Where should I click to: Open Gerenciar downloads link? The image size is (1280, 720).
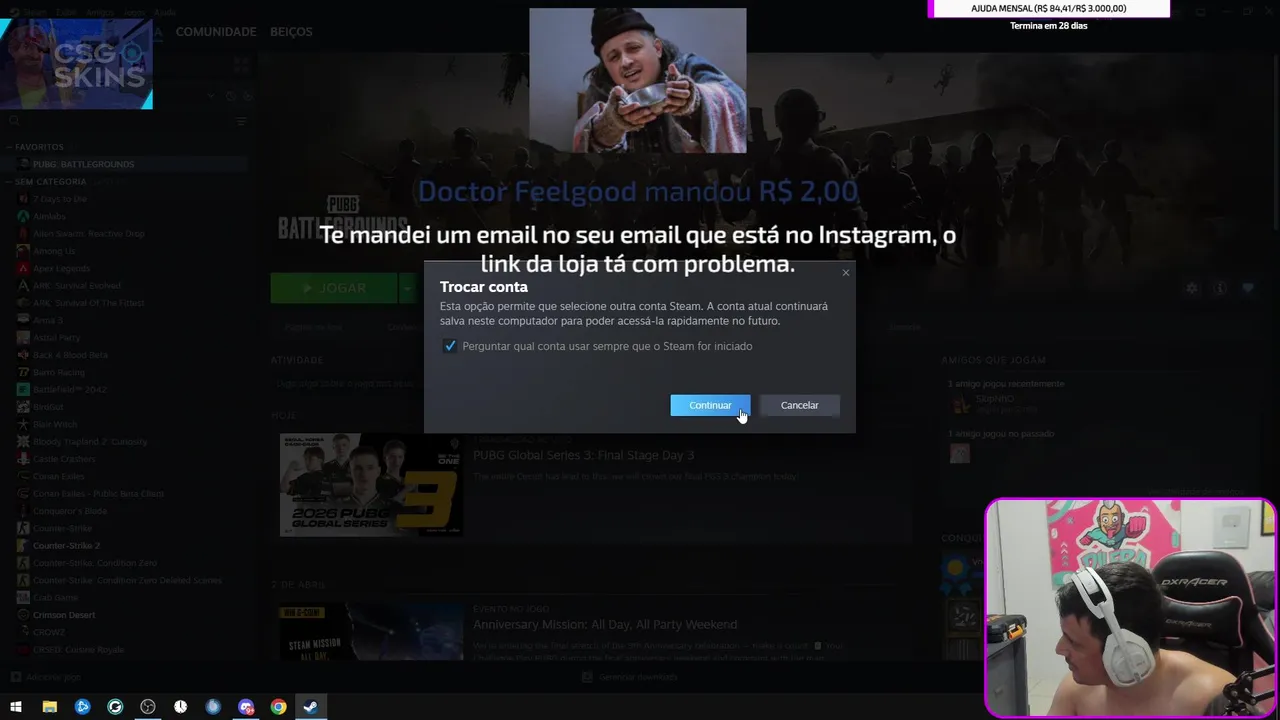tap(630, 677)
